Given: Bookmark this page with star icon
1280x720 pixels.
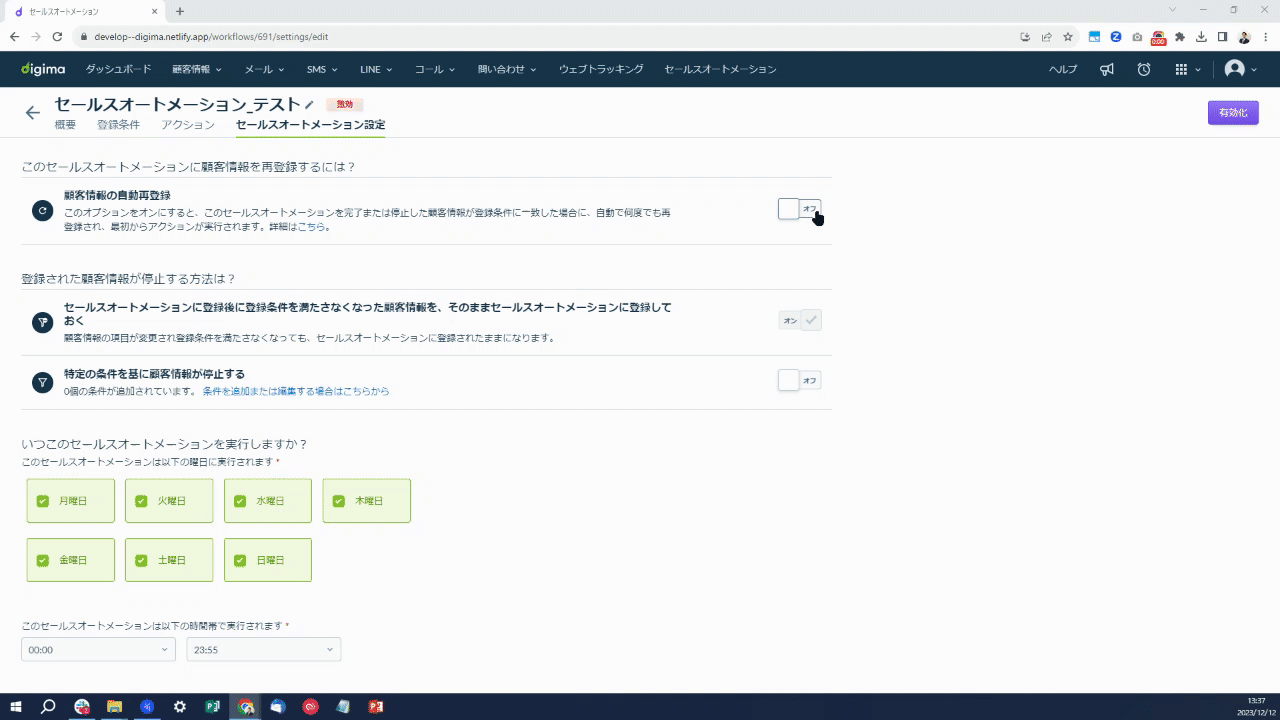Looking at the screenshot, I should click(1068, 37).
